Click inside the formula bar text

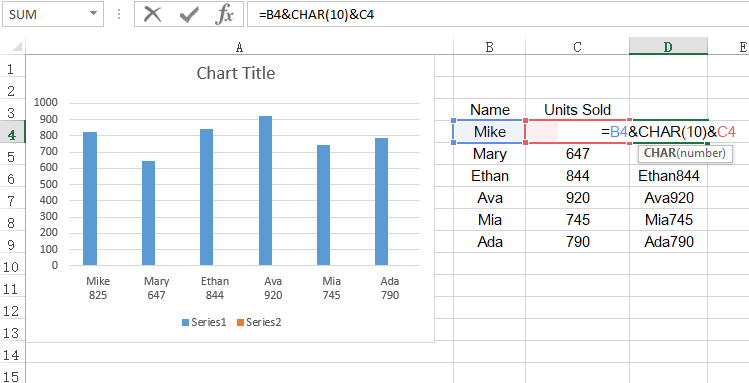[x=497, y=14]
